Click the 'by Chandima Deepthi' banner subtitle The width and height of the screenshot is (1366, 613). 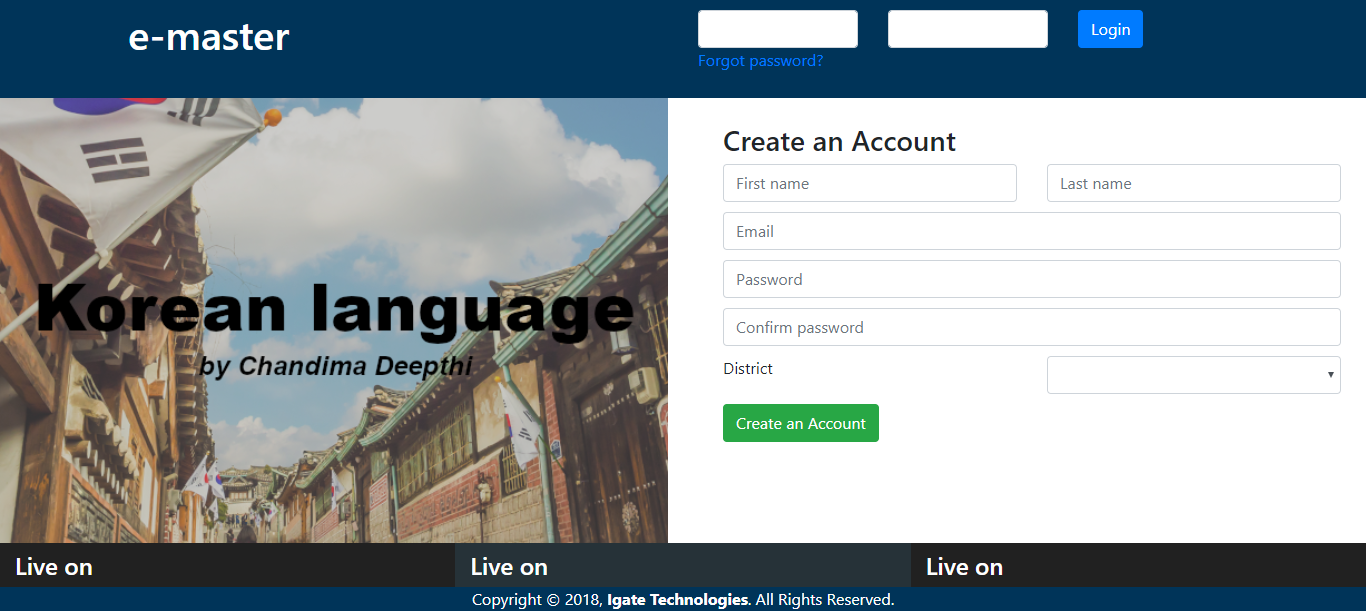pyautogui.click(x=335, y=366)
